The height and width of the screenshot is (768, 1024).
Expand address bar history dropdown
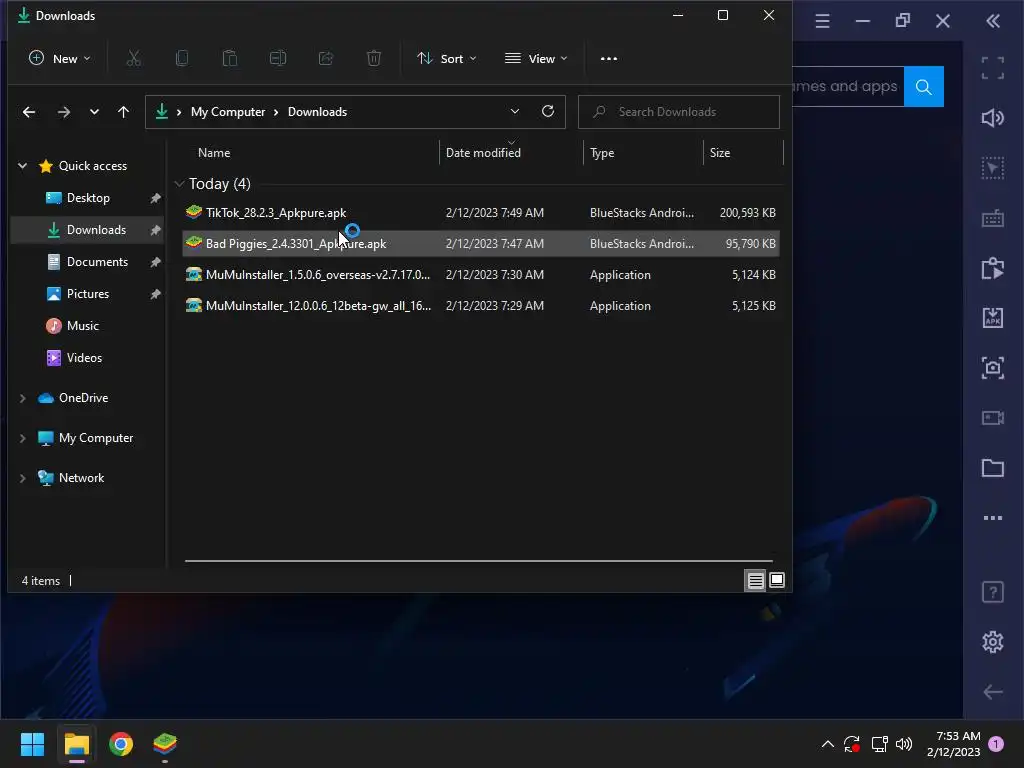coord(515,112)
